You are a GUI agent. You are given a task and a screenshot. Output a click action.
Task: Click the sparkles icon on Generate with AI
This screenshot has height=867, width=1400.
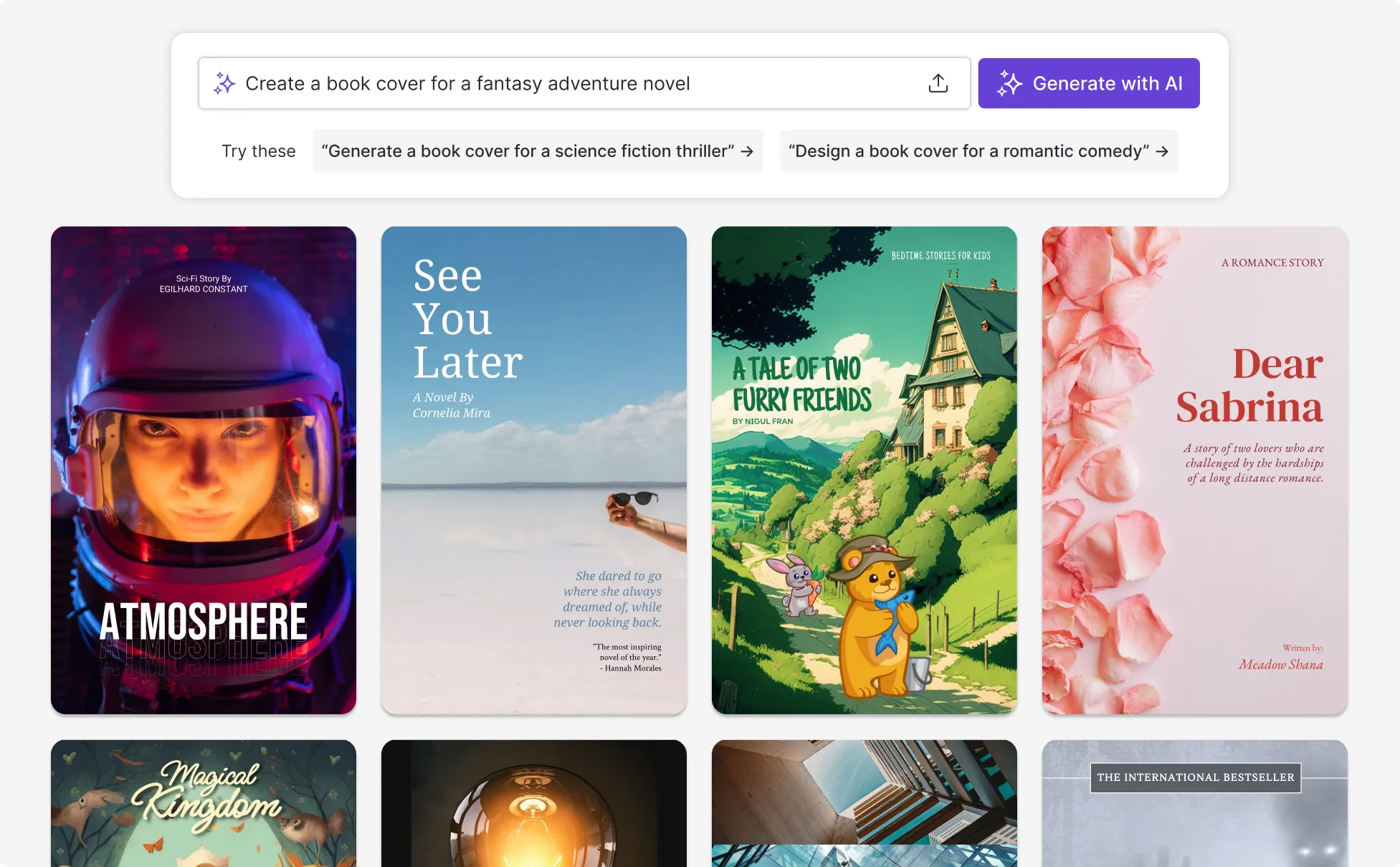pyautogui.click(x=1010, y=82)
